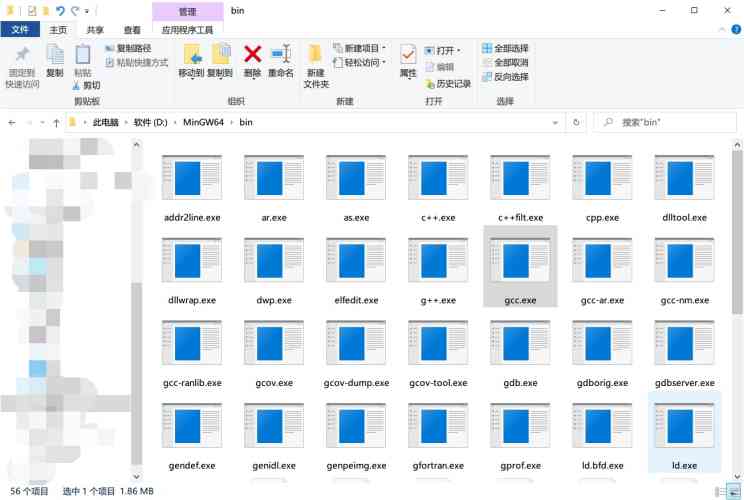Click 全部取消 deselect all
Image resolution: width=744 pixels, height=500 pixels.
point(505,63)
